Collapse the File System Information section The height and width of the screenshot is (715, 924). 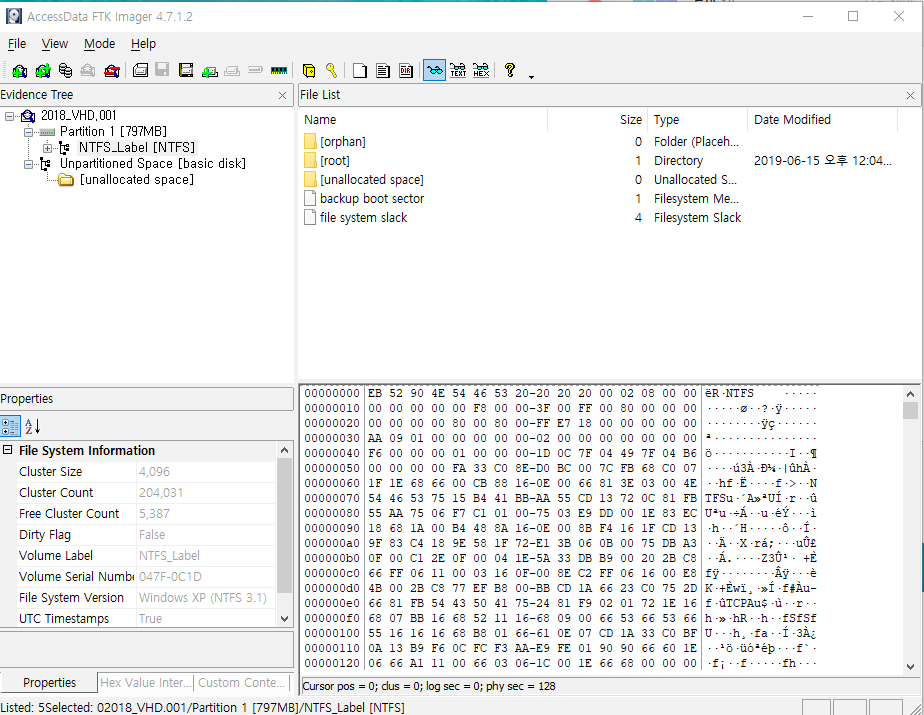tap(8, 450)
